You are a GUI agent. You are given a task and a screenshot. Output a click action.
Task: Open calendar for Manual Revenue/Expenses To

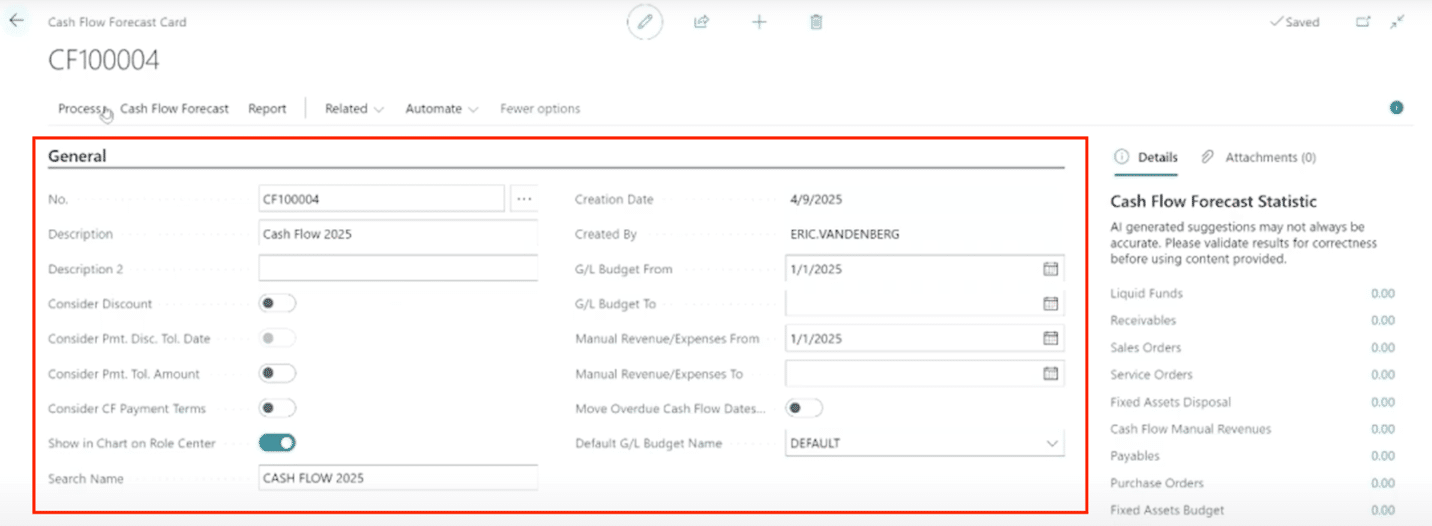coord(1050,374)
